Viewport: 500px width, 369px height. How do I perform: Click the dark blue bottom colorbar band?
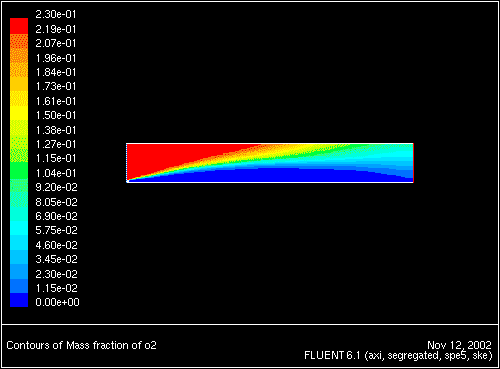tap(19, 300)
